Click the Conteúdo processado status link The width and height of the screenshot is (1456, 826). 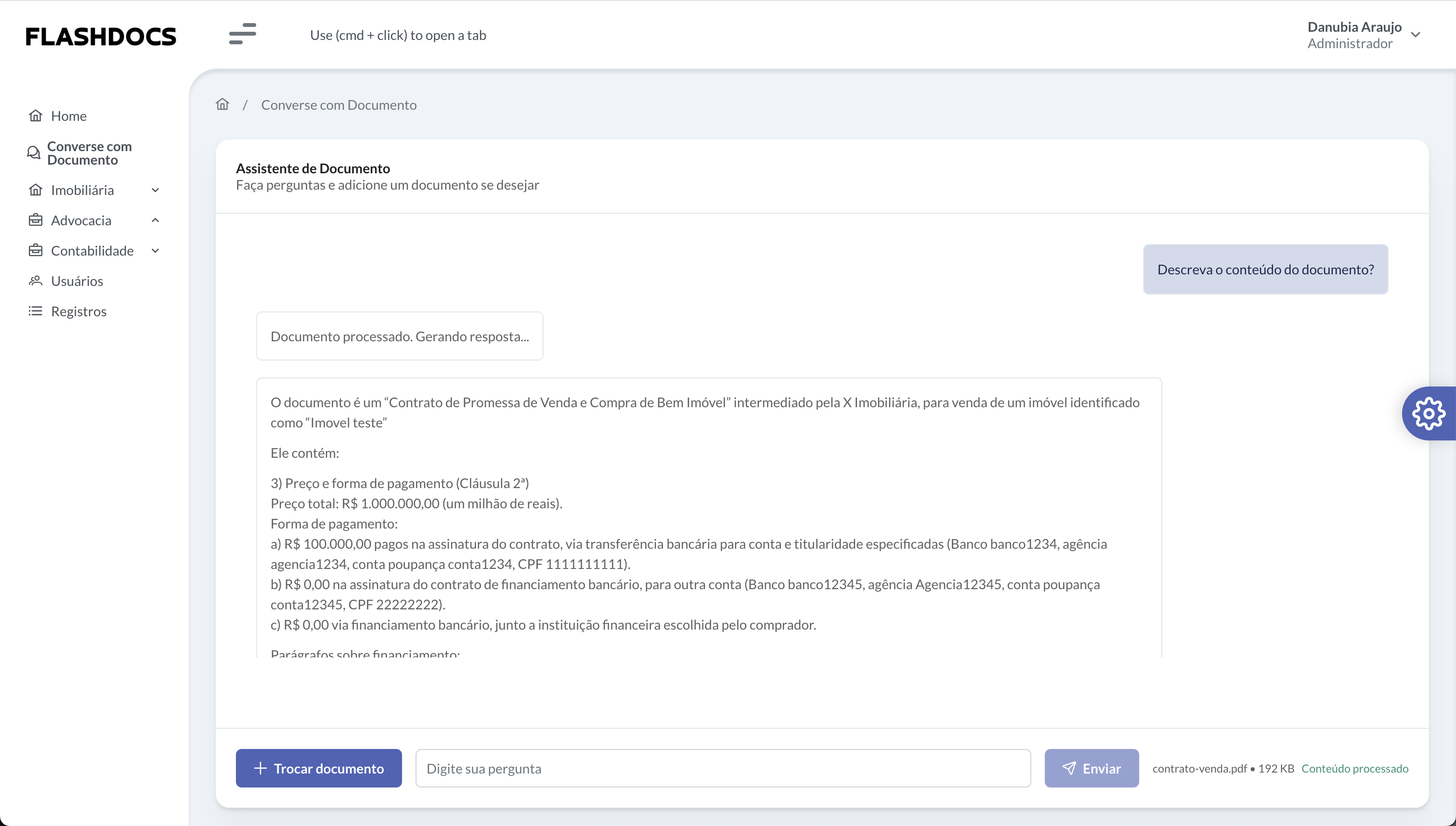point(1355,768)
